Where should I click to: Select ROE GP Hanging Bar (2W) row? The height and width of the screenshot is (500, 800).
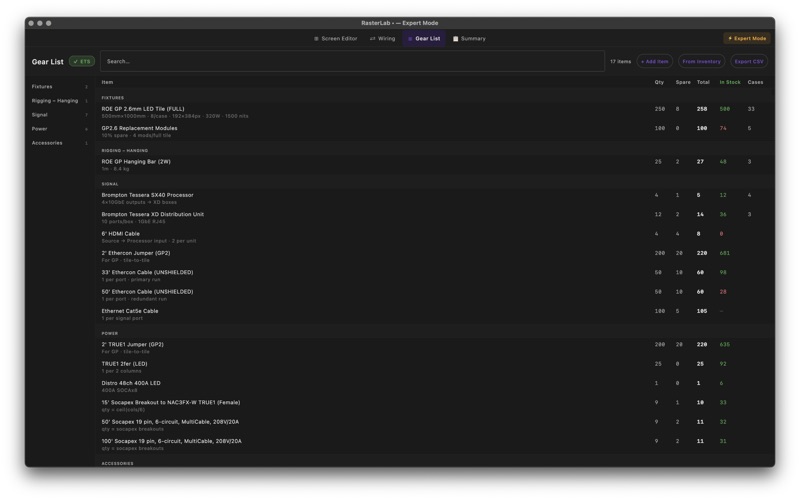(435, 165)
